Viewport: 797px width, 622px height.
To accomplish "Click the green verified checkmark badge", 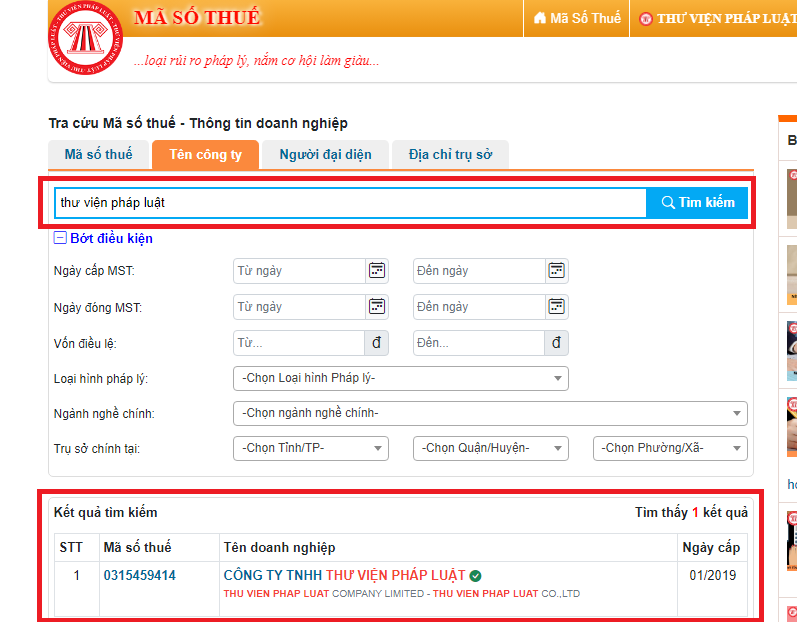I will 475,576.
